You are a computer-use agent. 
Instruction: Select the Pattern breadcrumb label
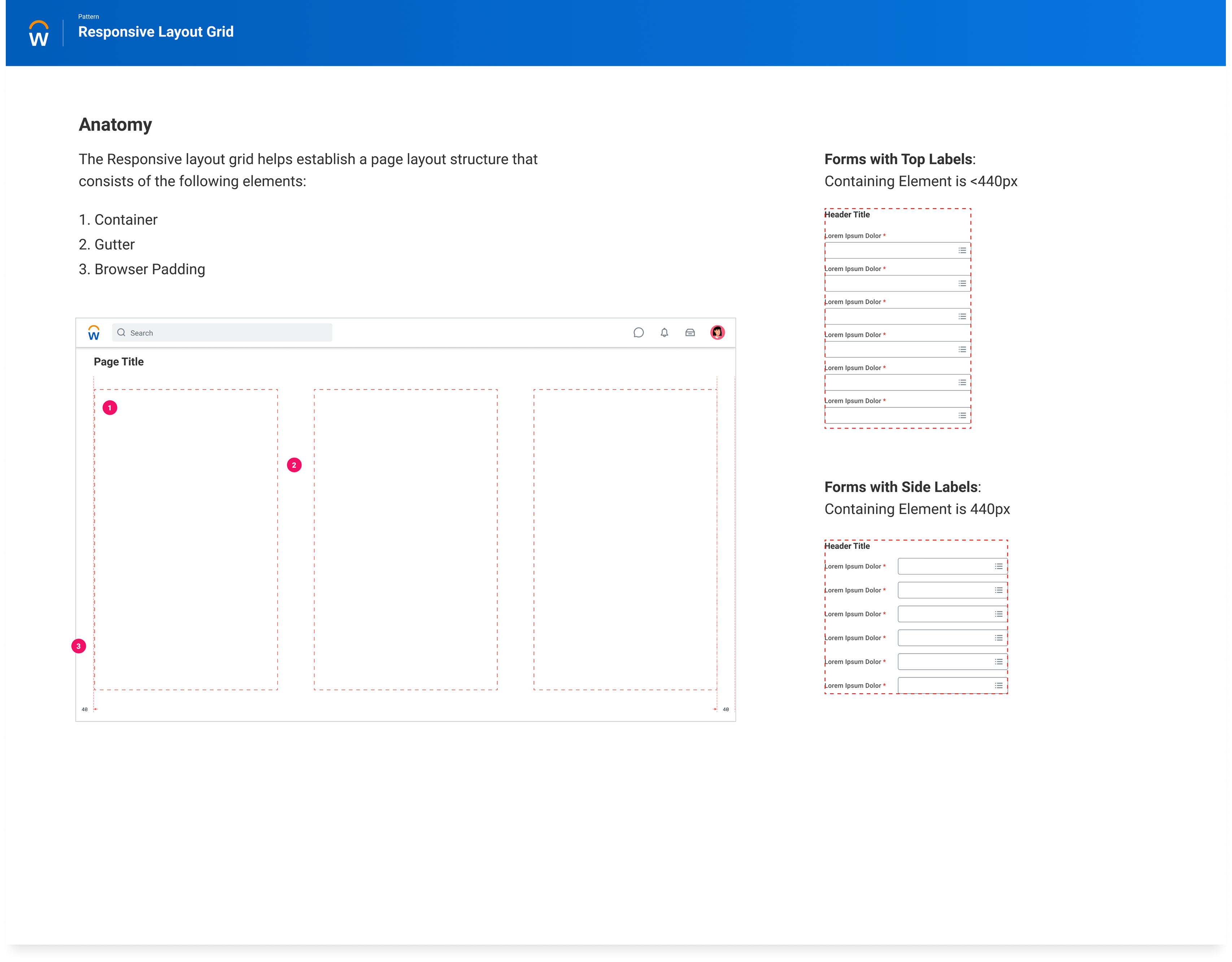click(x=88, y=16)
